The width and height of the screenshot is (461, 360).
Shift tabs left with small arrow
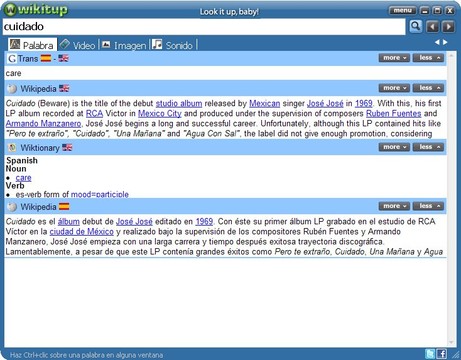tap(437, 42)
